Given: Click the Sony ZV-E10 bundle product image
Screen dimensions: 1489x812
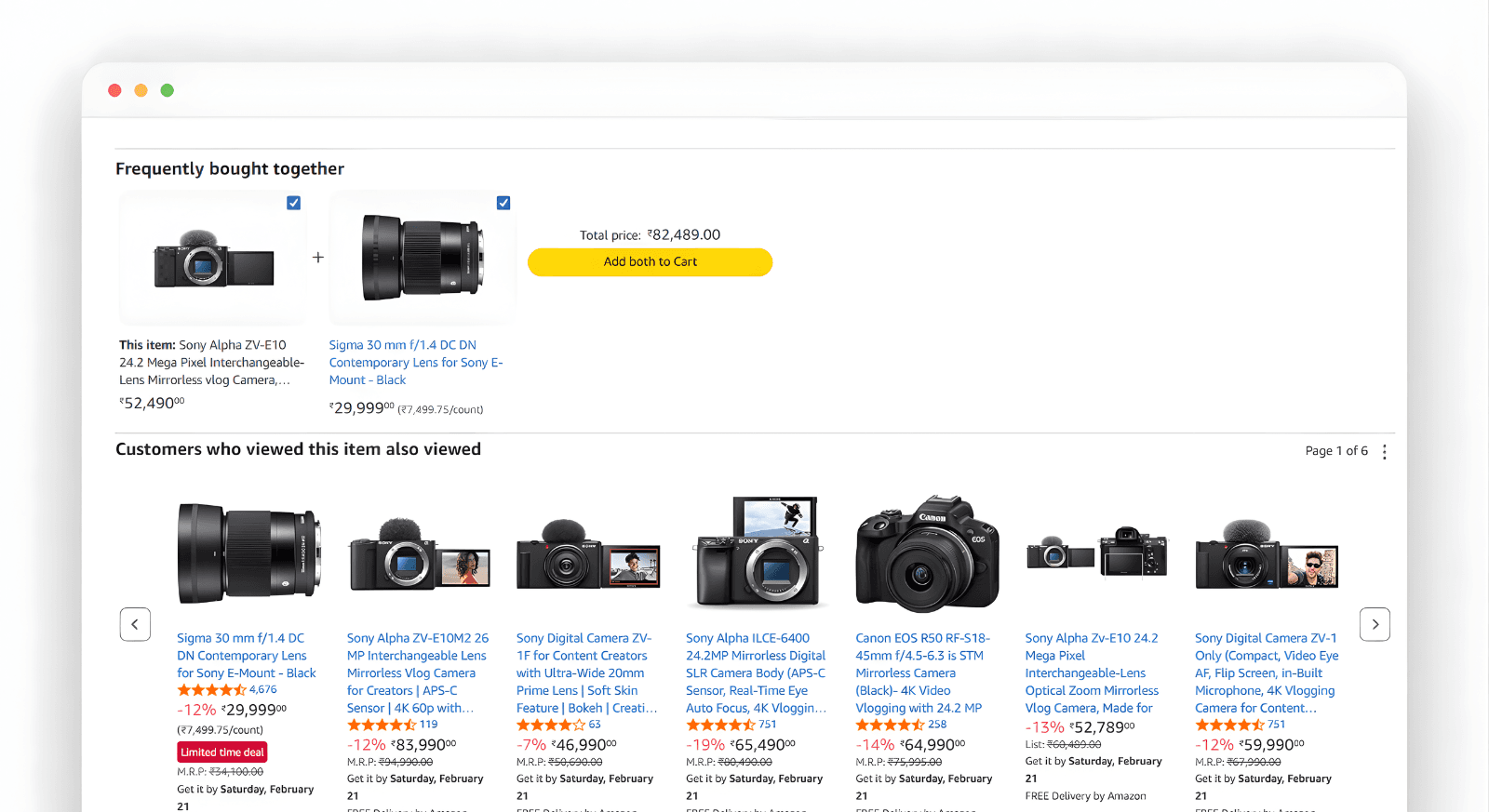Looking at the screenshot, I should tap(213, 260).
